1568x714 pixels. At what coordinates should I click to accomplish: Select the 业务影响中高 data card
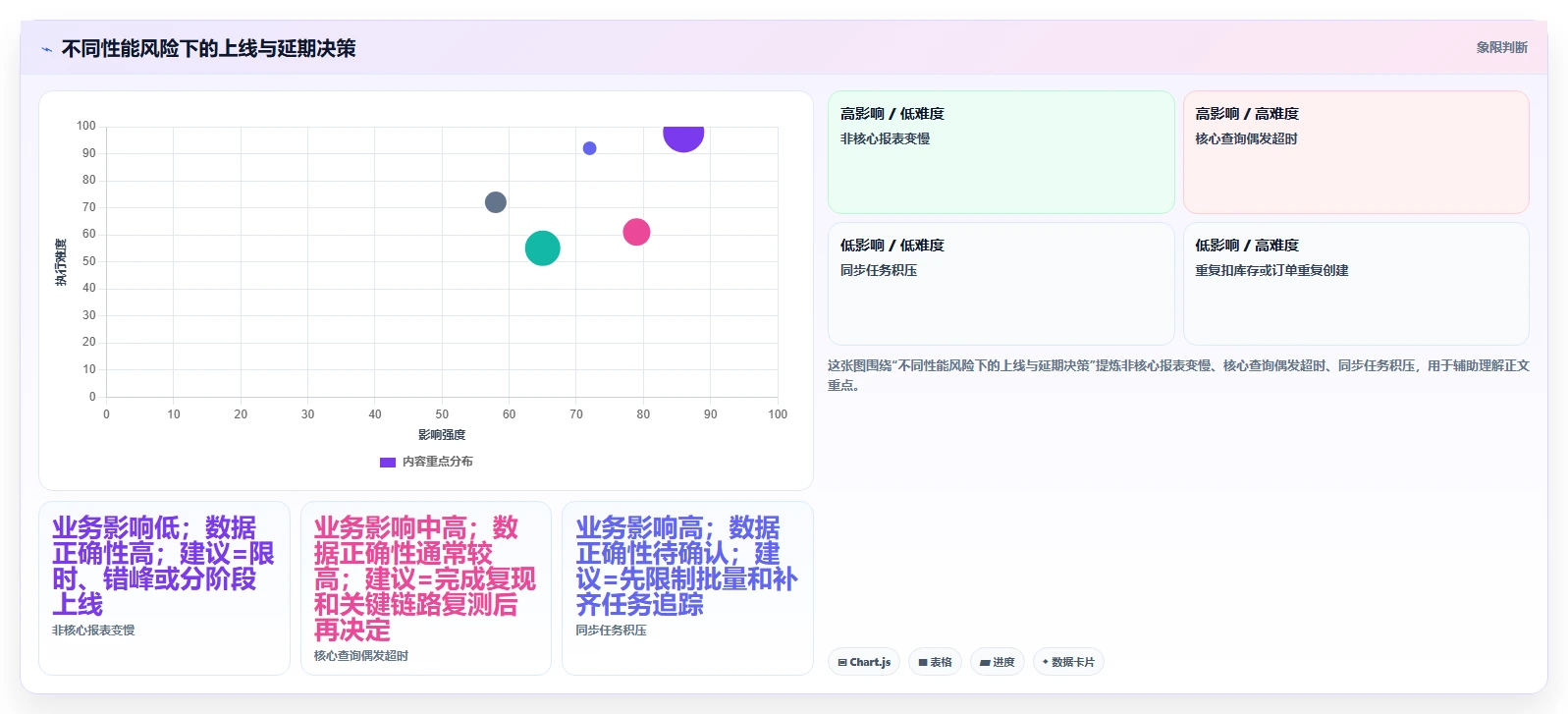426,588
